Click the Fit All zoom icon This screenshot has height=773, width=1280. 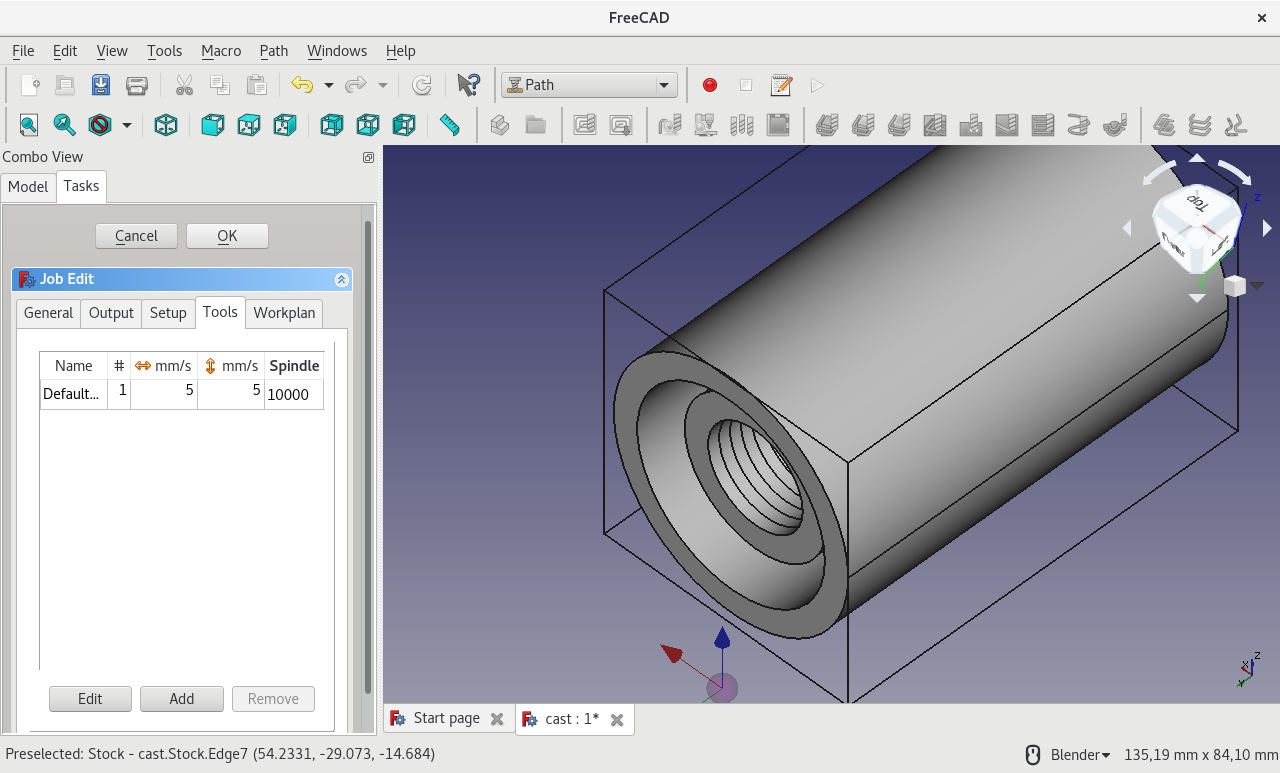29,125
